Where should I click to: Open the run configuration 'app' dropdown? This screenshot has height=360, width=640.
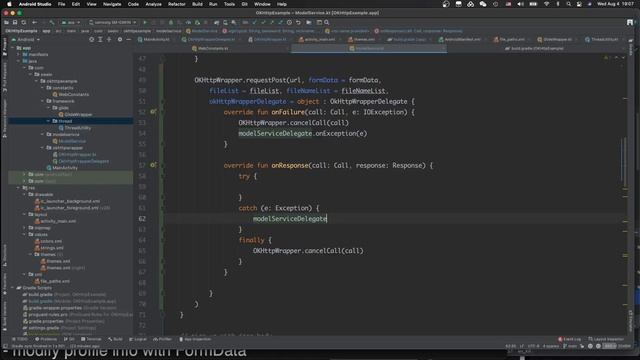point(71,22)
